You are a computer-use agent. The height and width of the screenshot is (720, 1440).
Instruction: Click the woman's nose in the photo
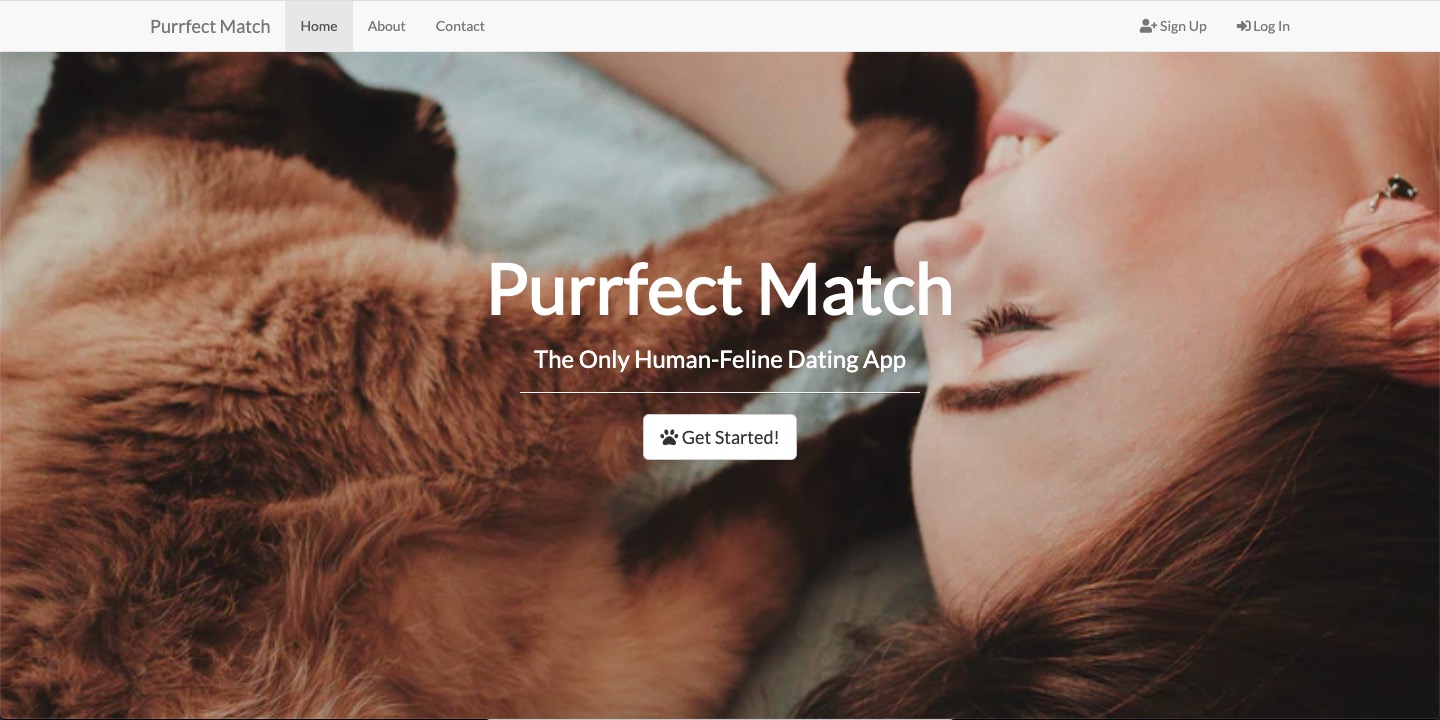pyautogui.click(x=940, y=250)
